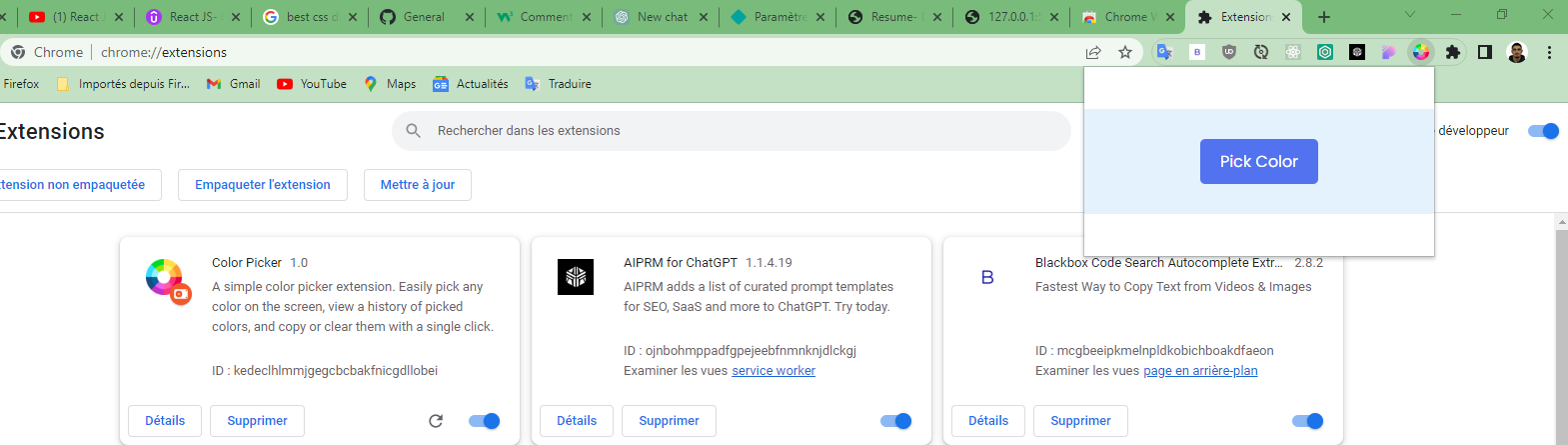Switch to the Comment tab
The width and height of the screenshot is (1568, 445).
[543, 17]
